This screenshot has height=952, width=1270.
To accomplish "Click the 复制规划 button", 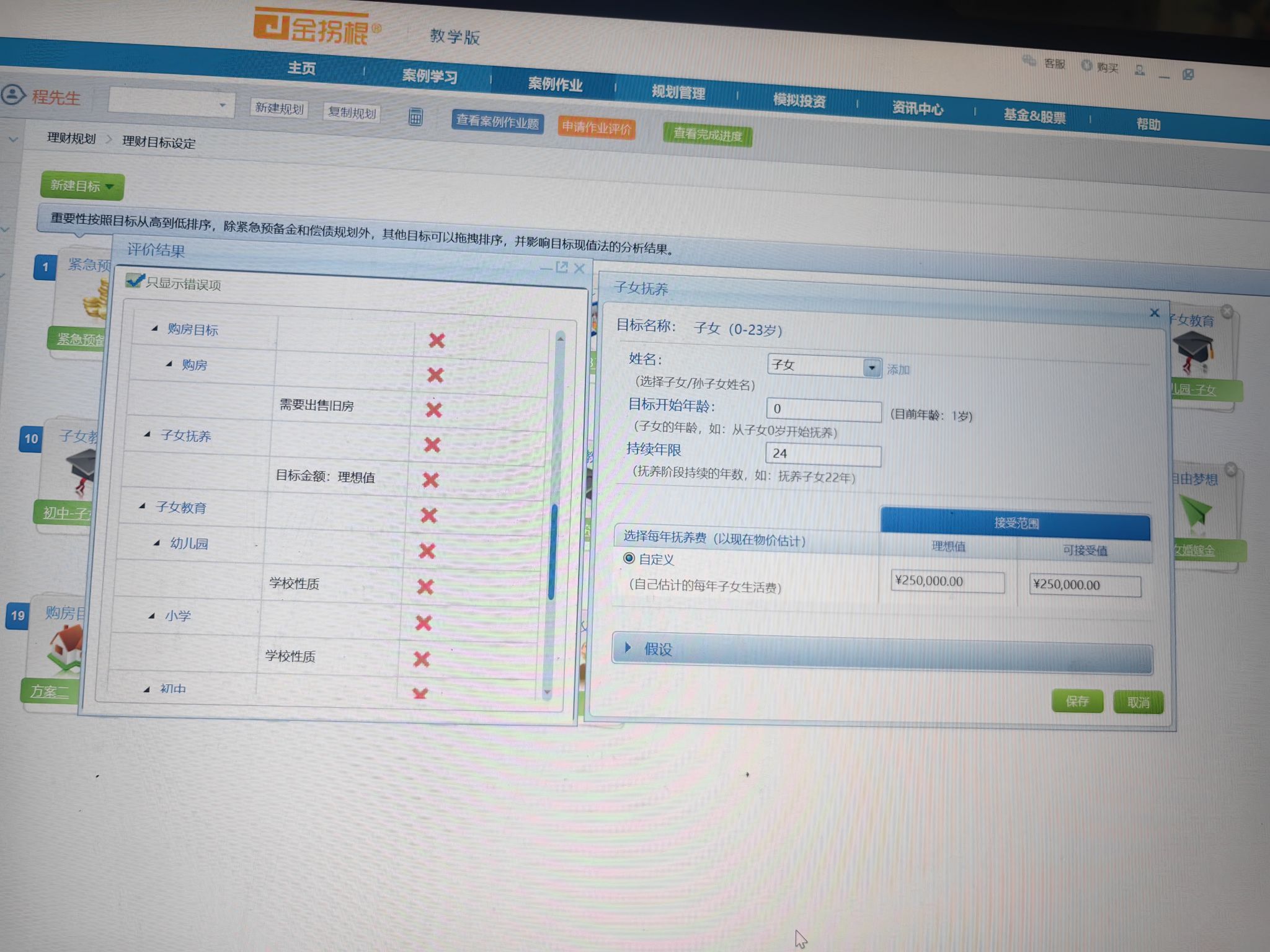I will coord(352,112).
